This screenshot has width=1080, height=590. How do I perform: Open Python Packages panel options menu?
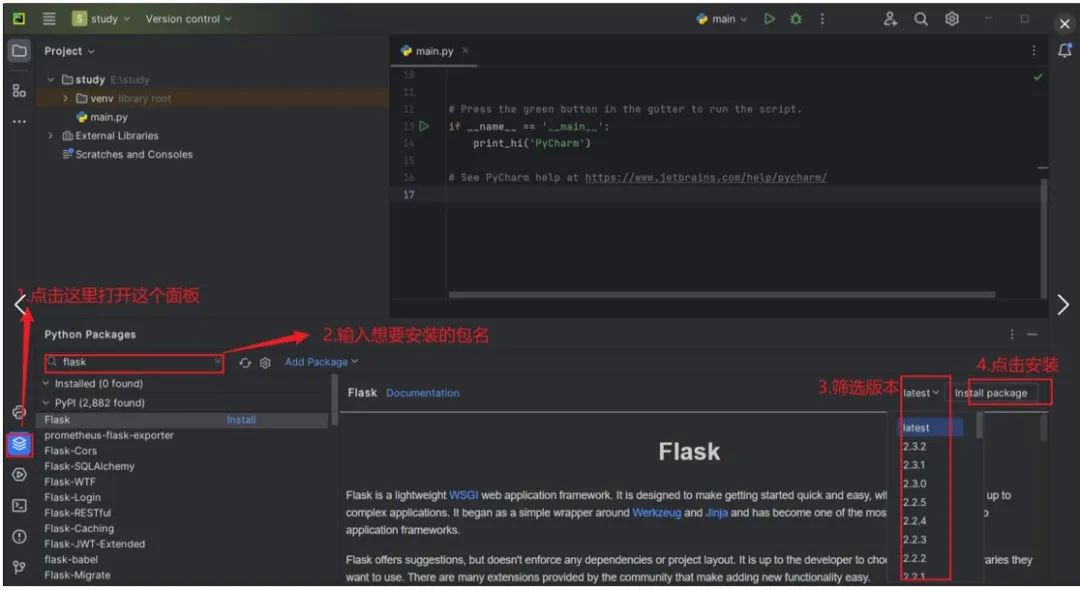[1012, 334]
